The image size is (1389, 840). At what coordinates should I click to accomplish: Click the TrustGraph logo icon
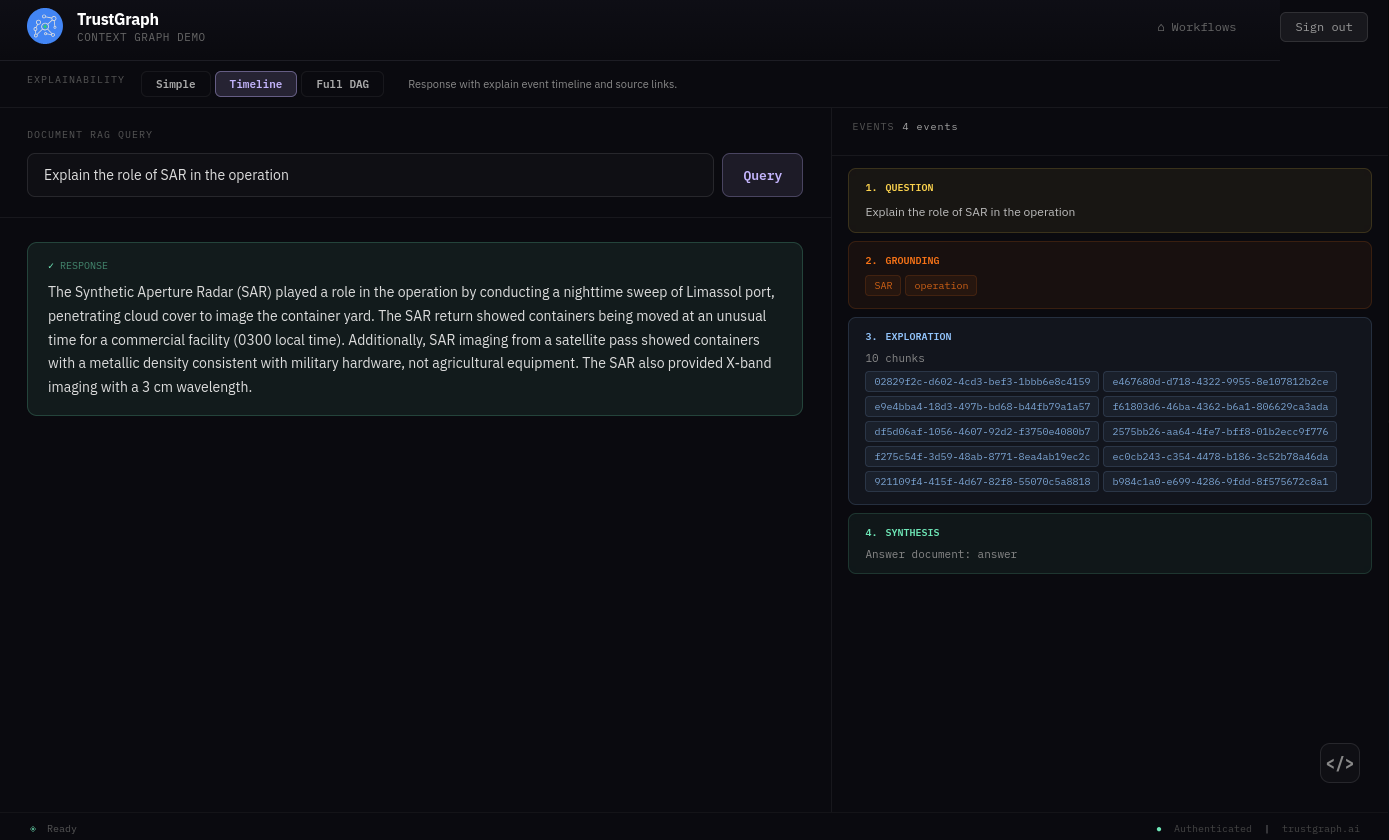[45, 26]
